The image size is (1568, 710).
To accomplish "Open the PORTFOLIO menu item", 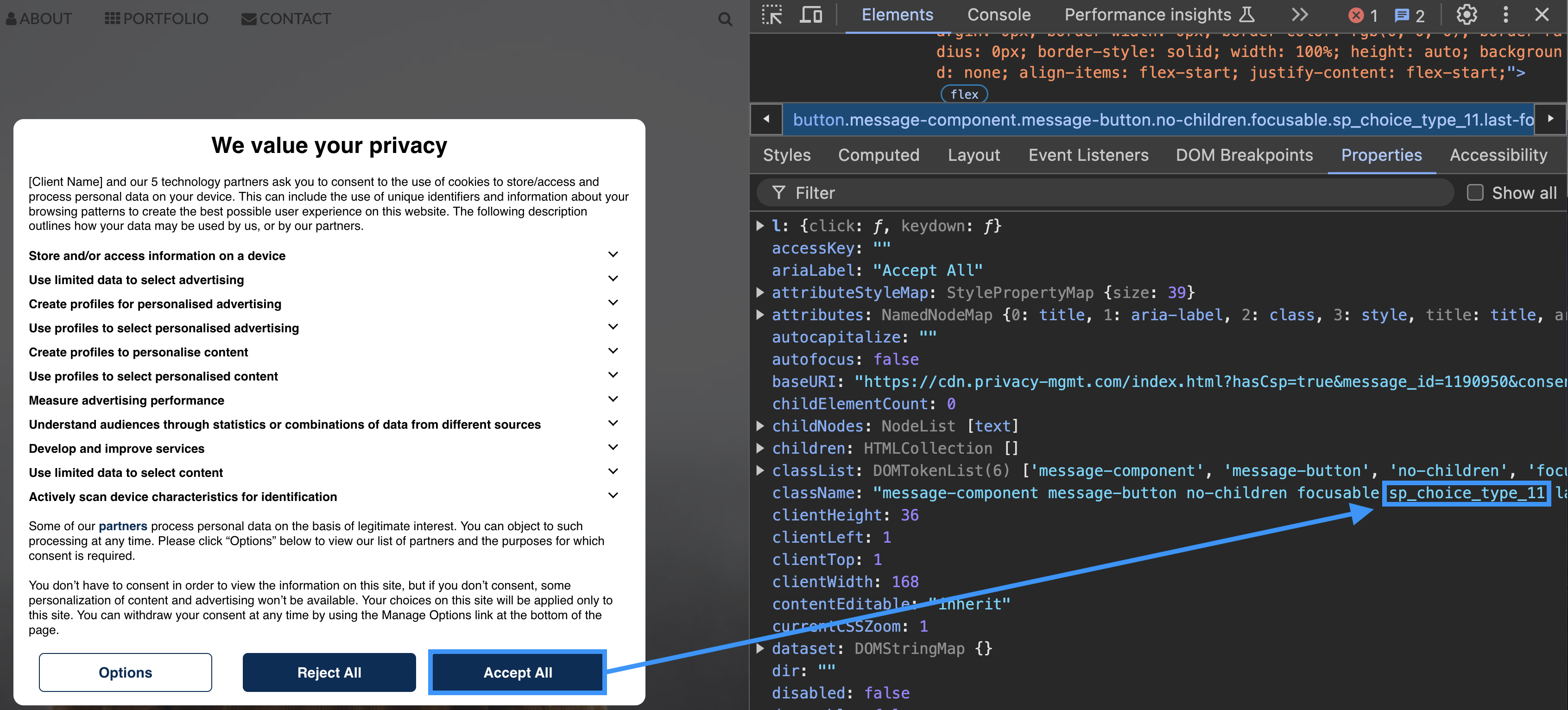I will 157,19.
